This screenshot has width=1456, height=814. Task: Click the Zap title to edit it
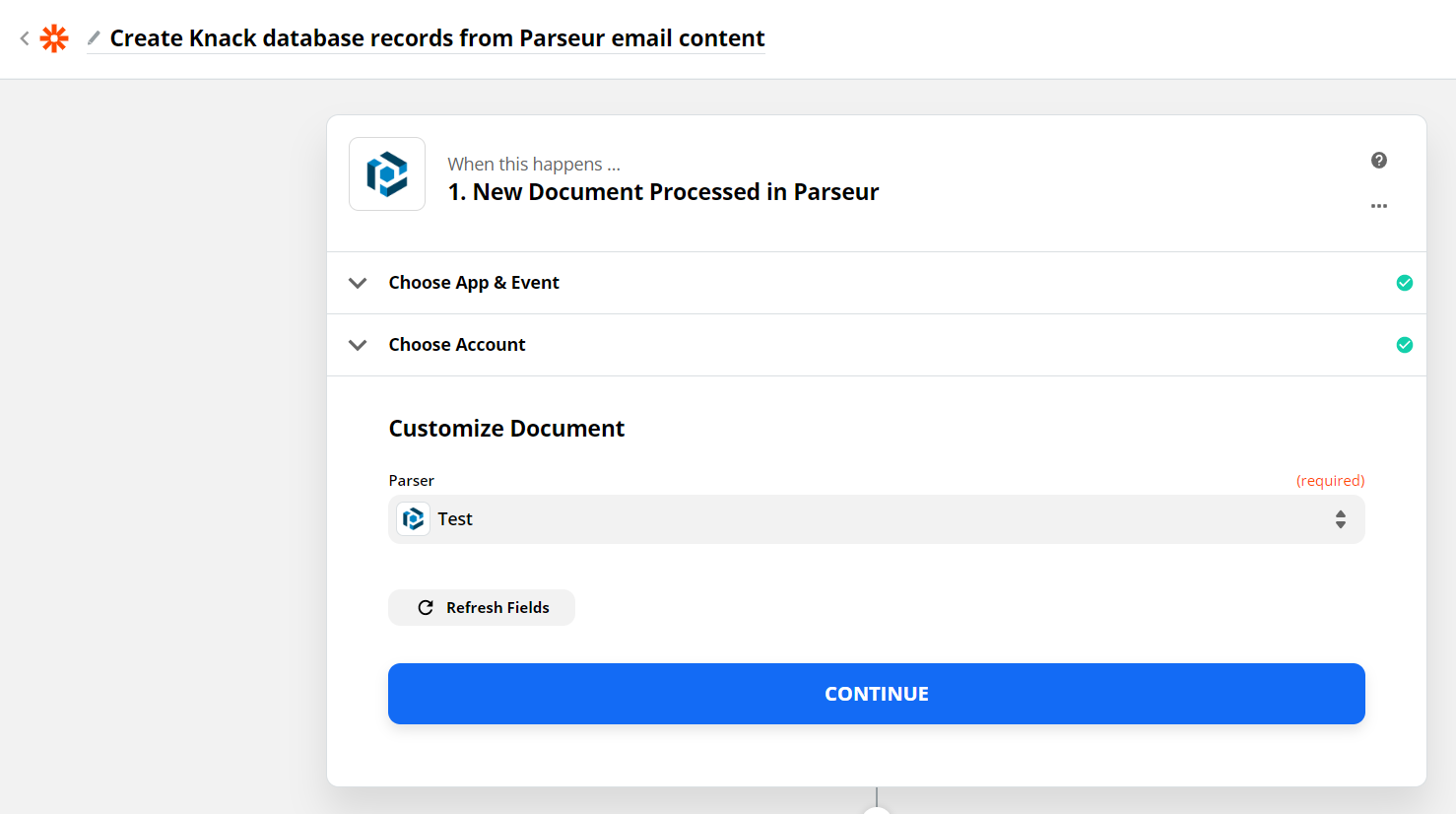(x=436, y=37)
